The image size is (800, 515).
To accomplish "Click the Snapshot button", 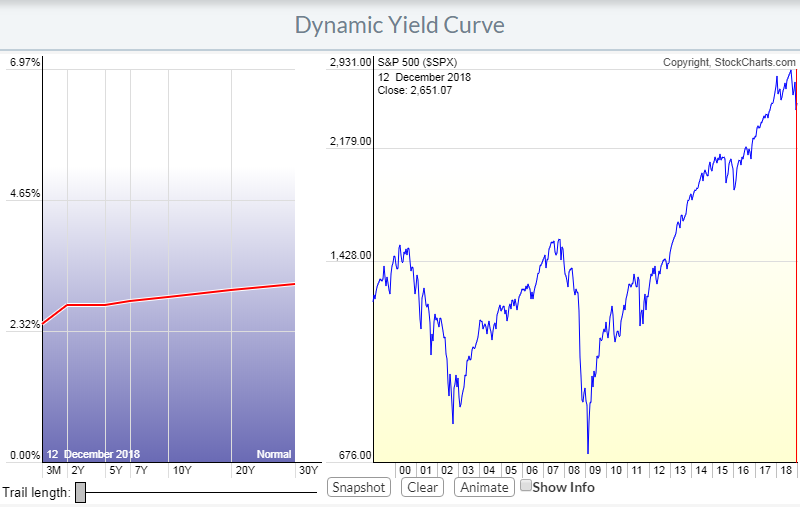I will tap(359, 487).
